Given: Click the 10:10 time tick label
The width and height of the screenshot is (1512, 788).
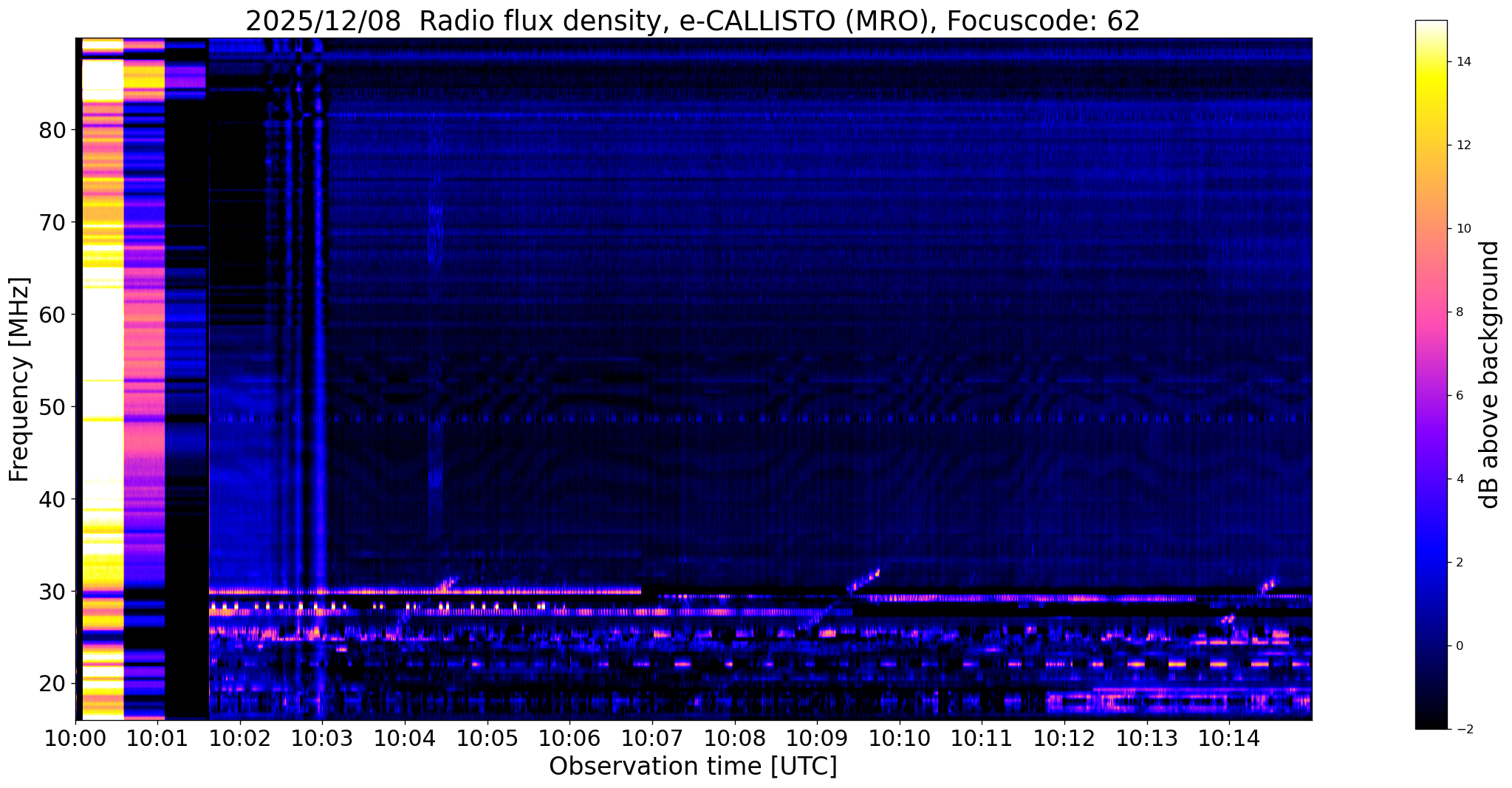Looking at the screenshot, I should [x=900, y=738].
